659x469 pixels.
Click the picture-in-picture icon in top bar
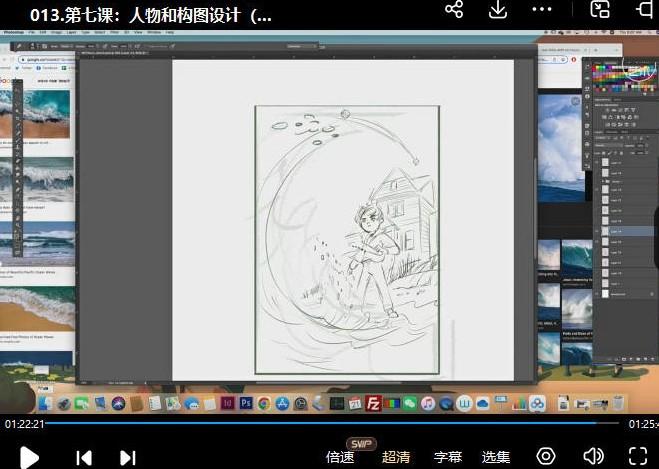tap(600, 10)
